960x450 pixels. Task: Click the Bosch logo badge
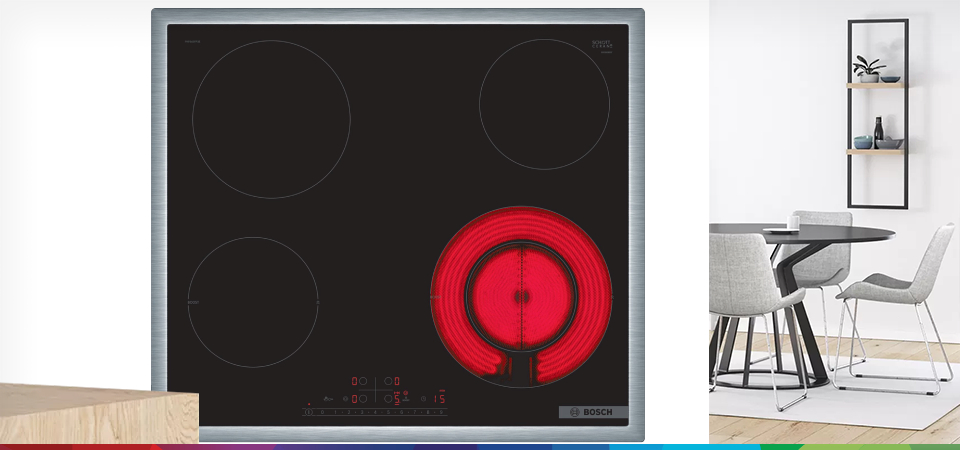pos(593,412)
